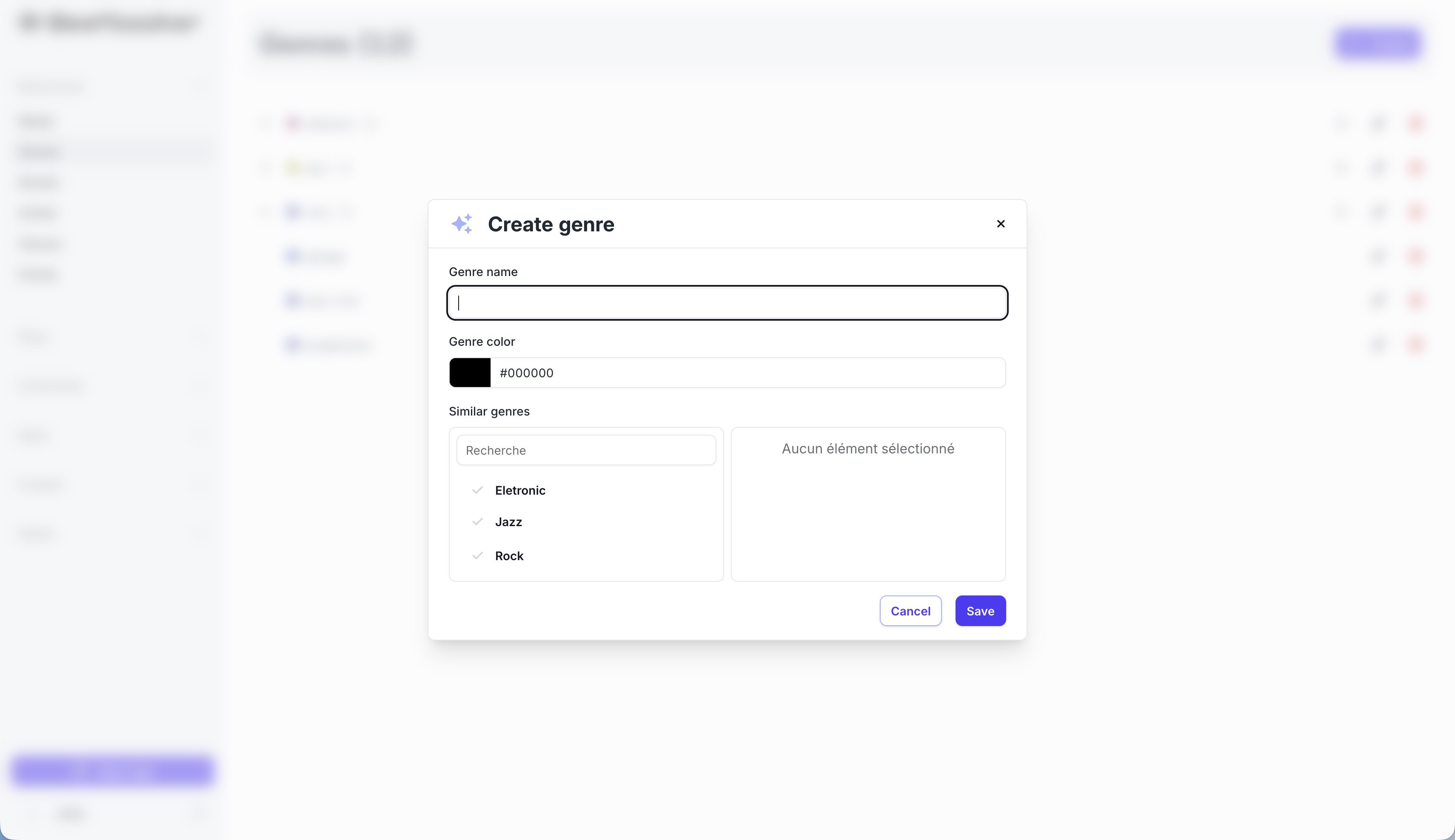Image resolution: width=1455 pixels, height=840 pixels.
Task: Click the Genre color label
Action: pos(482,342)
